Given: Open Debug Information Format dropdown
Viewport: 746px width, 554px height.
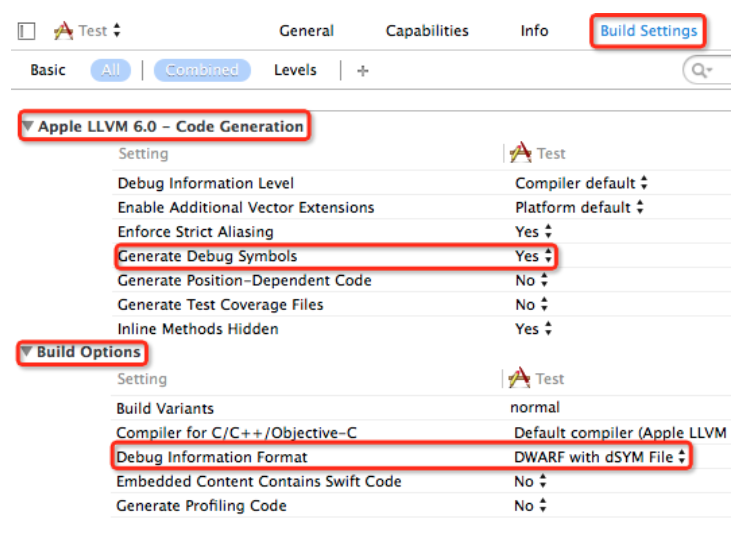Looking at the screenshot, I should click(x=600, y=457).
